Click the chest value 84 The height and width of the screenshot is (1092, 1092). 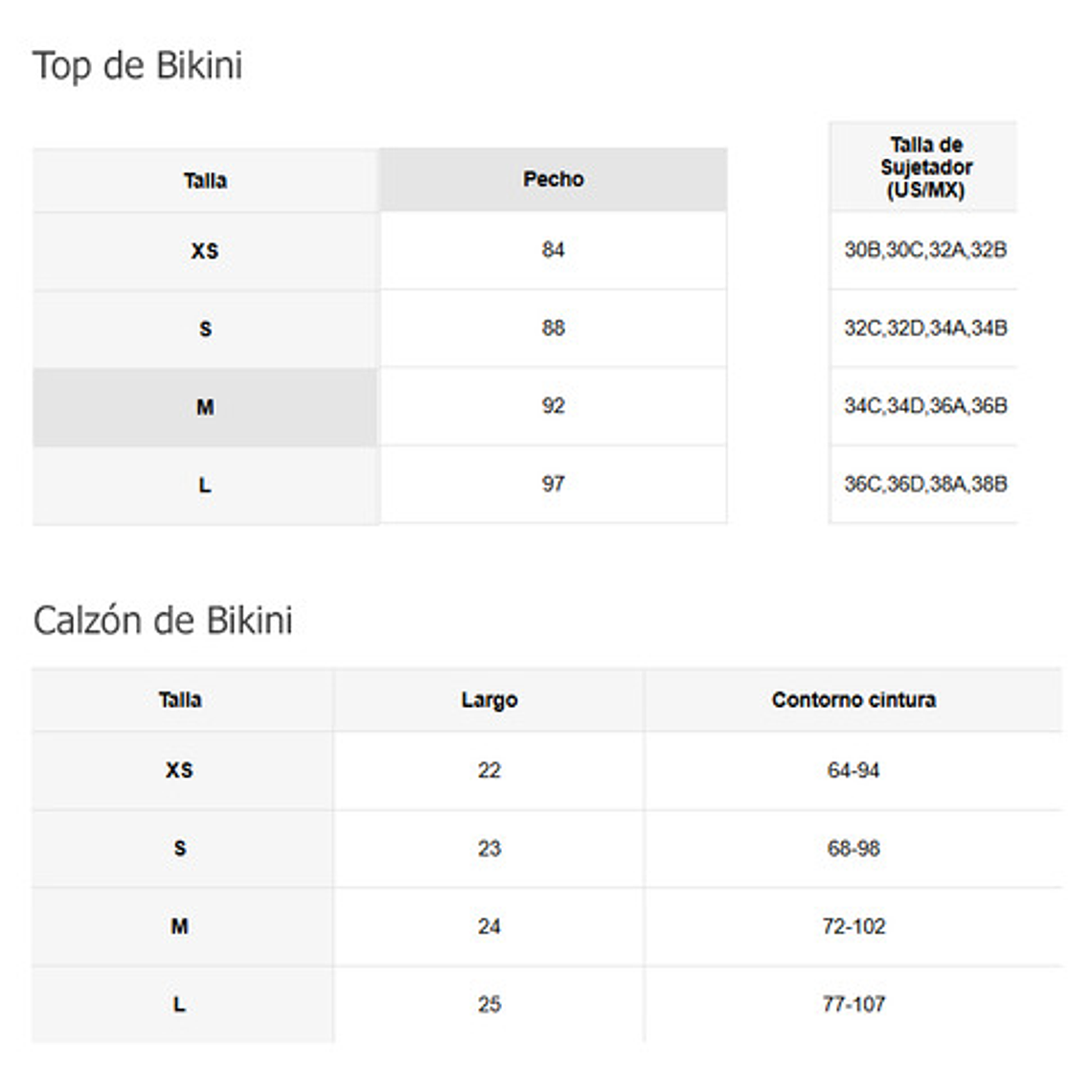tap(553, 250)
